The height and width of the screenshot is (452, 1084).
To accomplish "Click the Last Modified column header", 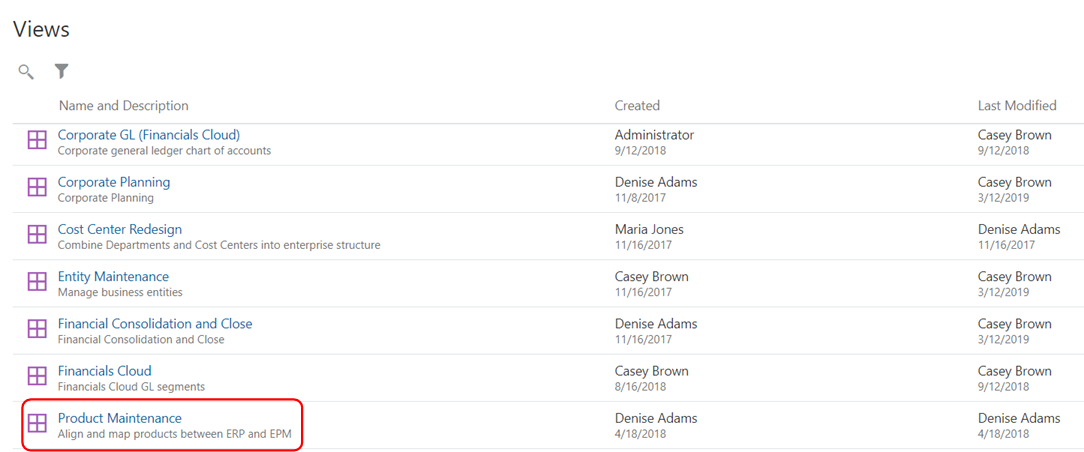I will (1017, 106).
